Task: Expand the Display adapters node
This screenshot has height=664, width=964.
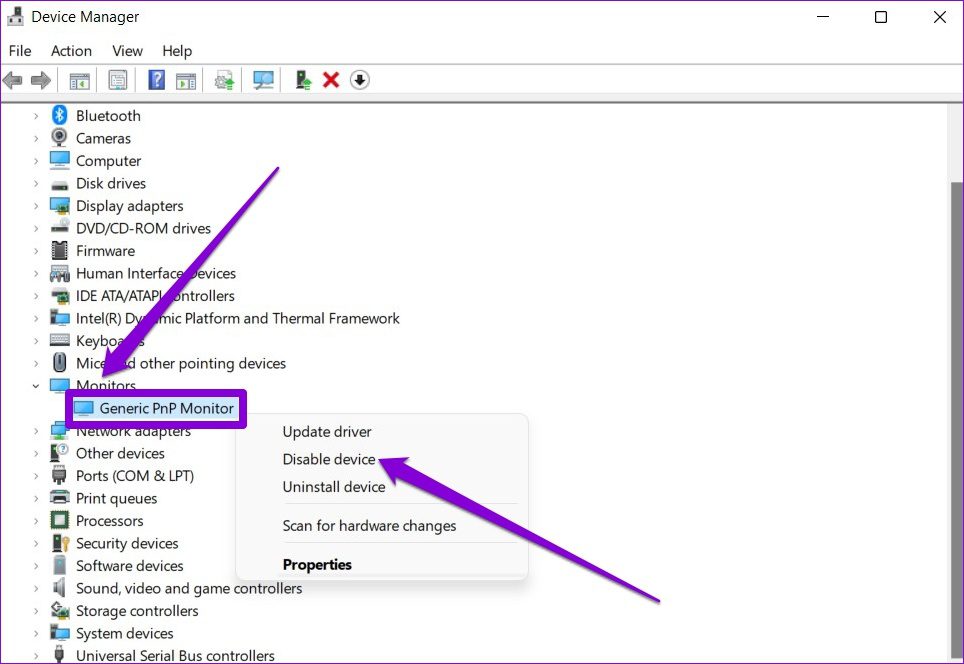Action: 36,206
